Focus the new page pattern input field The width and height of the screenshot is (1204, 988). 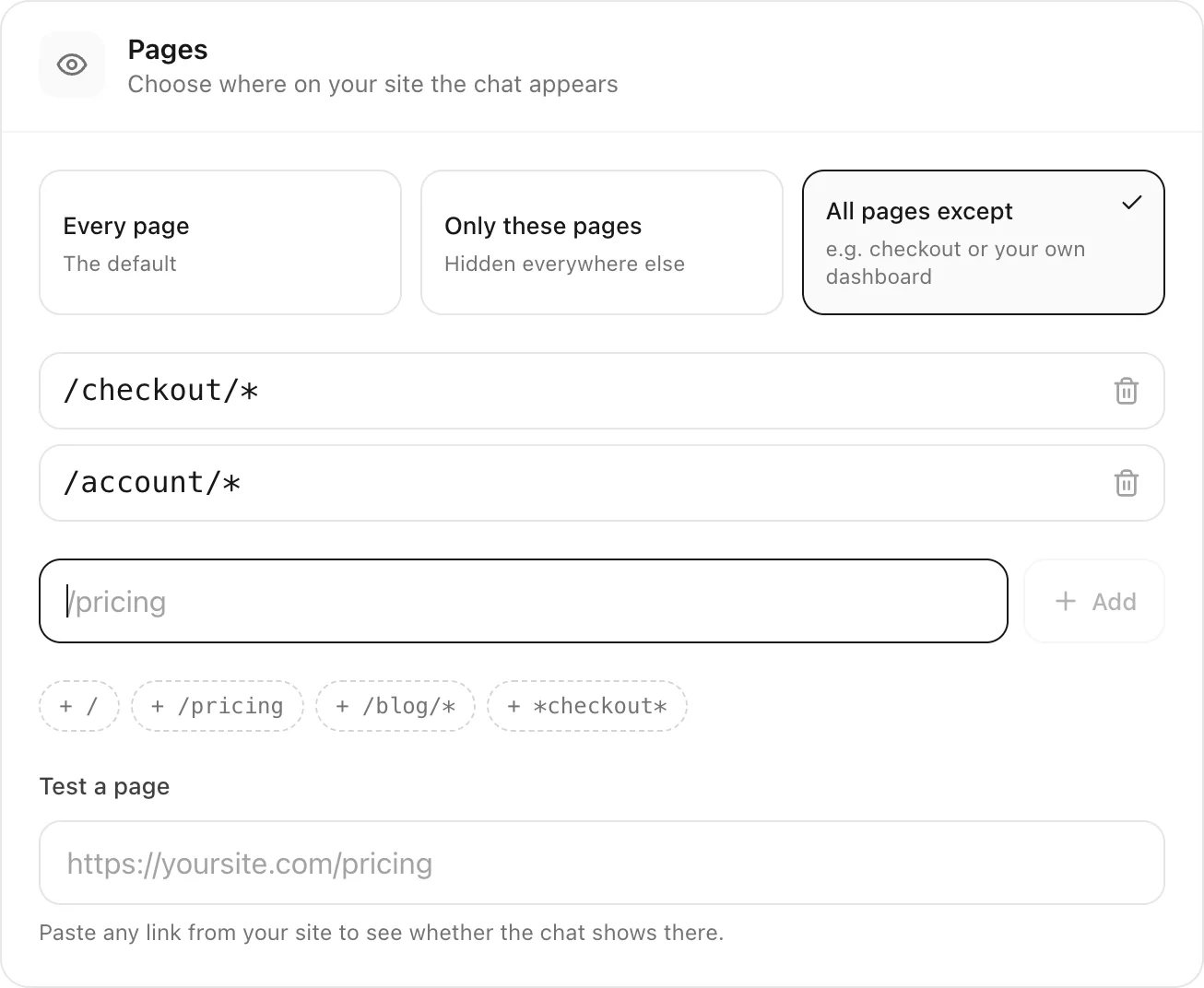coord(524,601)
